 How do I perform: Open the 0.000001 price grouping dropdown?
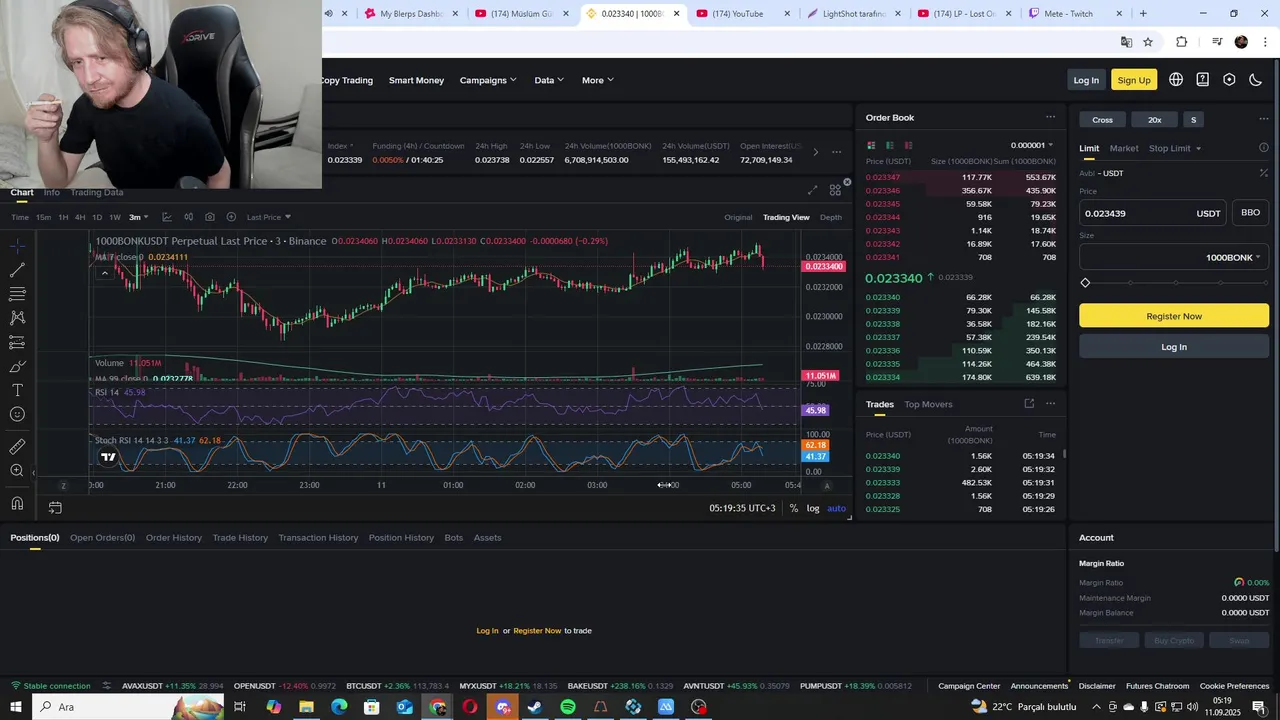coord(1031,145)
